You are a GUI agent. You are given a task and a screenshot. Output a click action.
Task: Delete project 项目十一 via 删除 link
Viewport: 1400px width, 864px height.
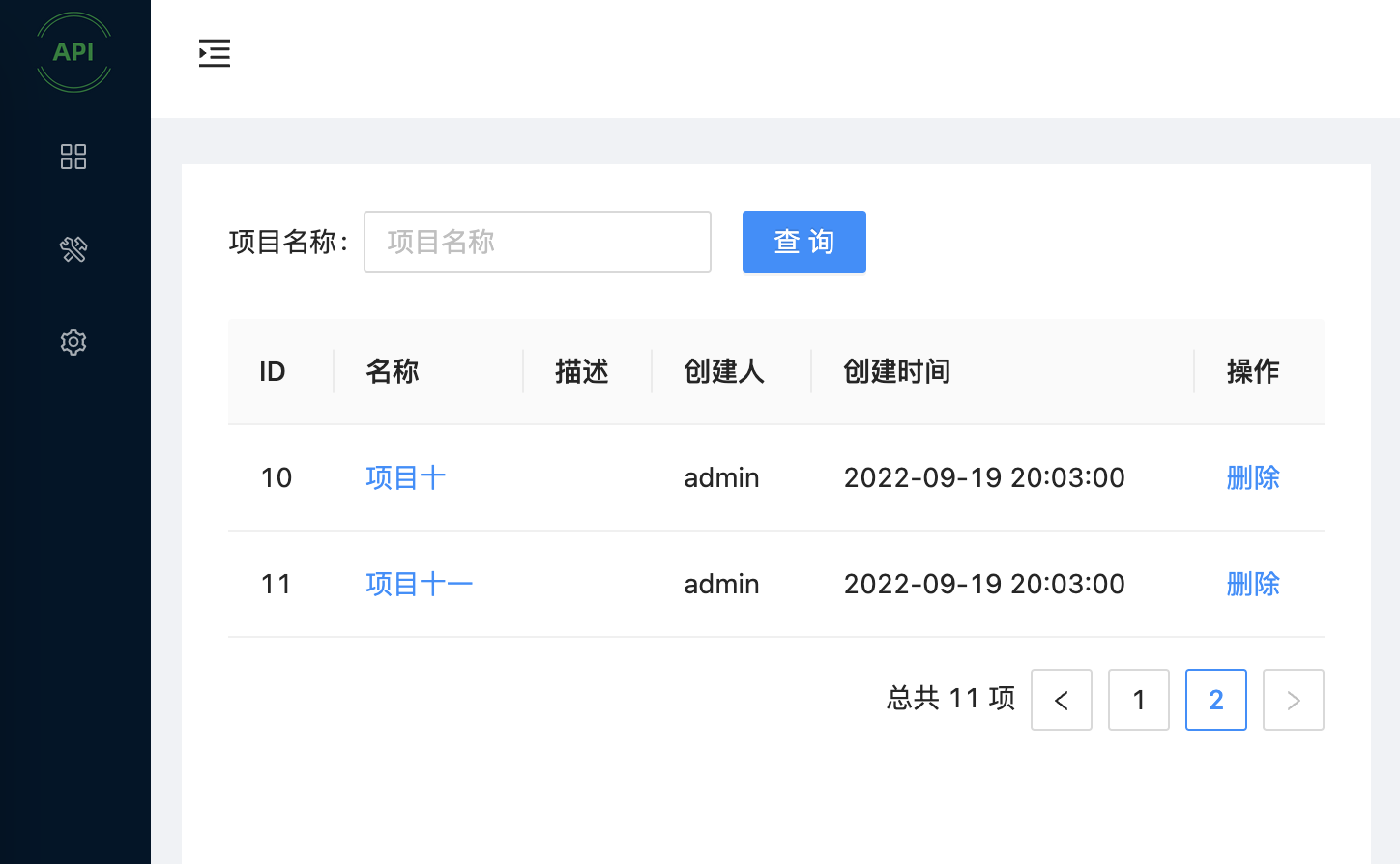point(1253,584)
